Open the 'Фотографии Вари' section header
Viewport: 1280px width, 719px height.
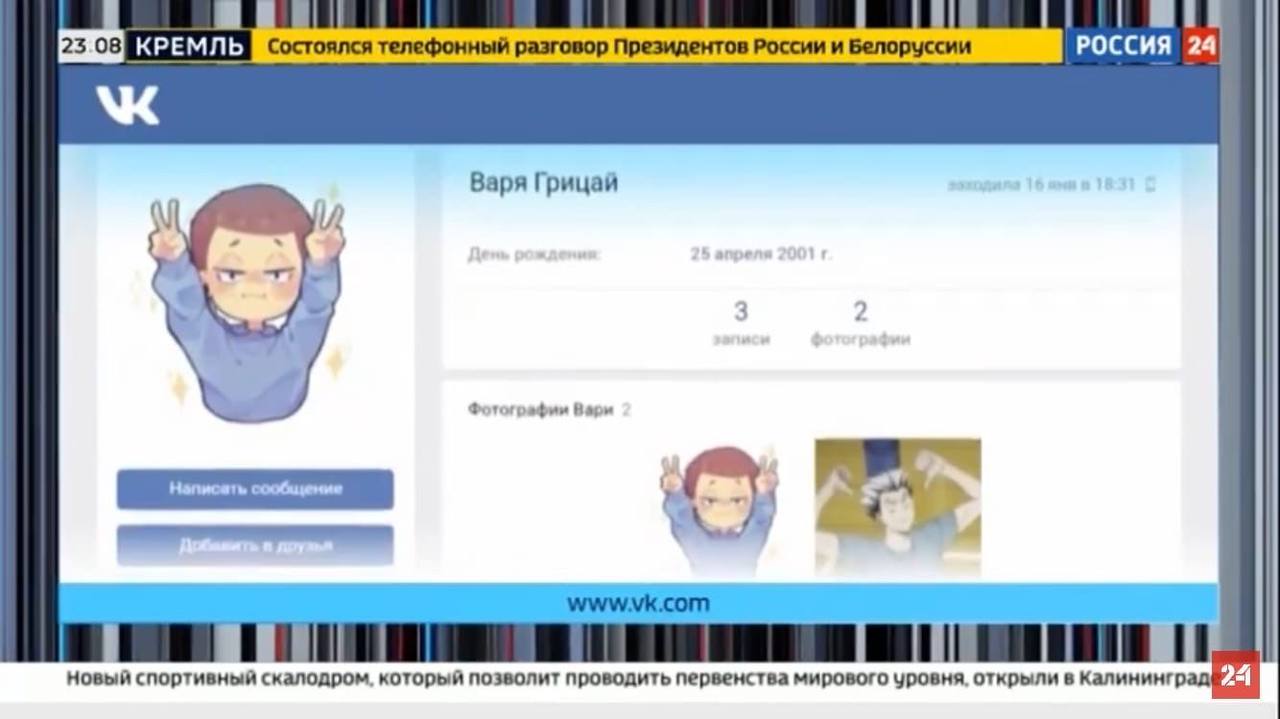pos(549,409)
